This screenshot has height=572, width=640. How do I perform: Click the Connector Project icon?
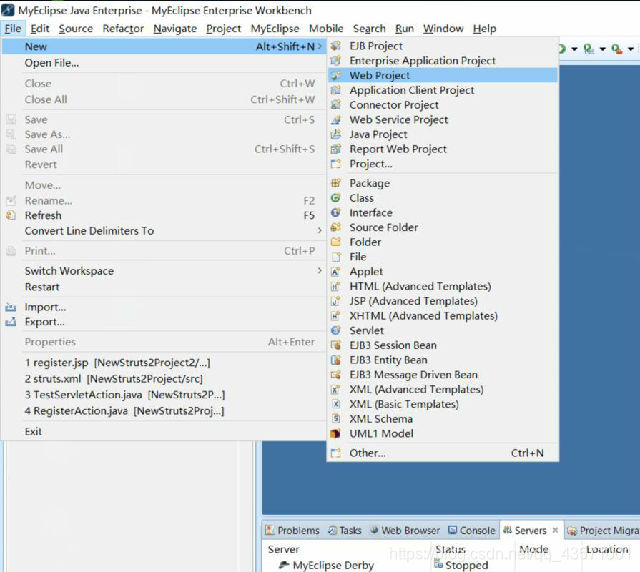point(336,105)
